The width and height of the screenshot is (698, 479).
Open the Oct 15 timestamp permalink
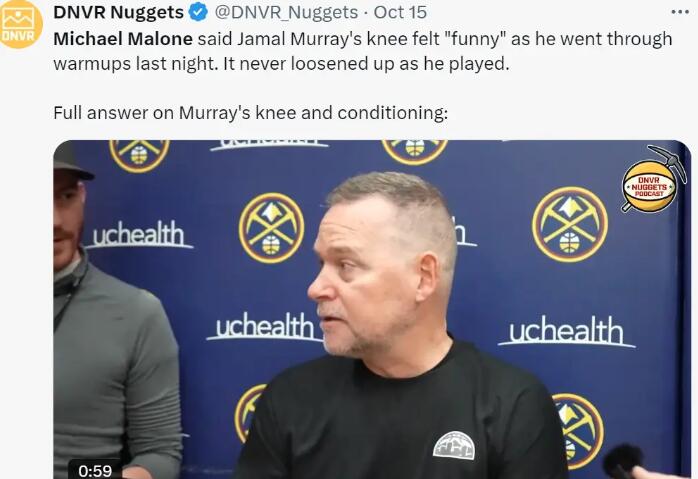(x=400, y=12)
